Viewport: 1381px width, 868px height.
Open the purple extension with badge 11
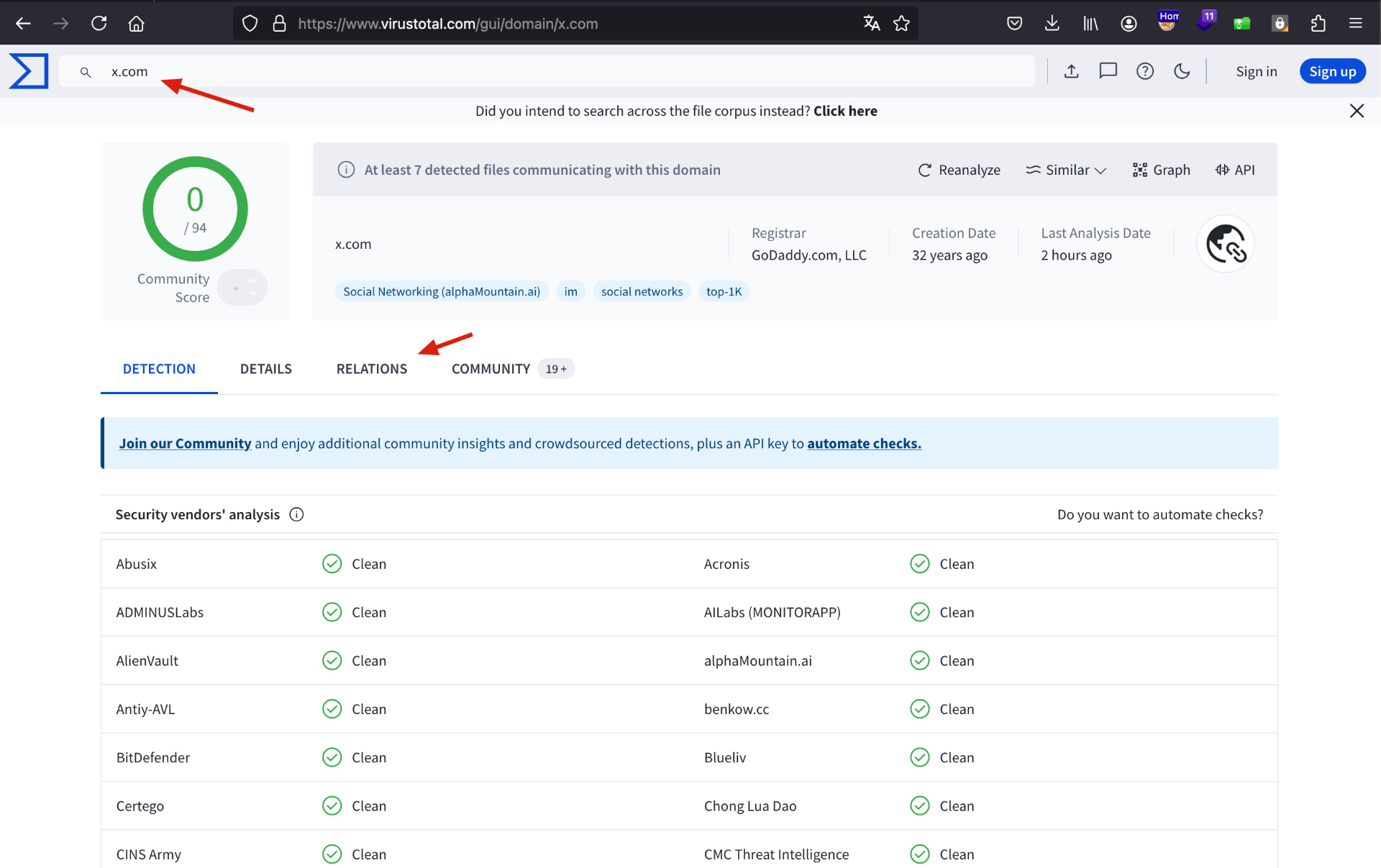coord(1205,22)
